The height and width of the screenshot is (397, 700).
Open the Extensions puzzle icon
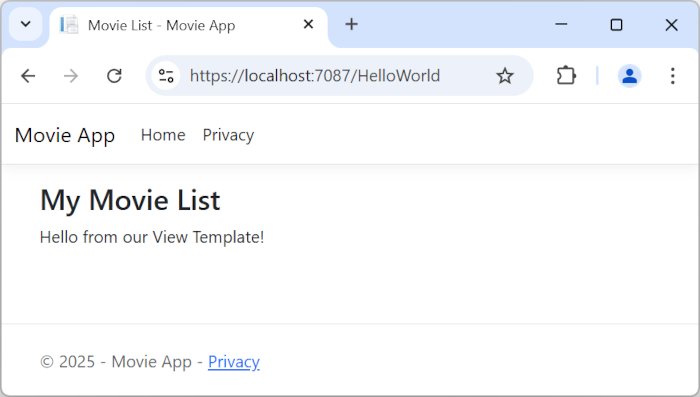click(x=566, y=75)
